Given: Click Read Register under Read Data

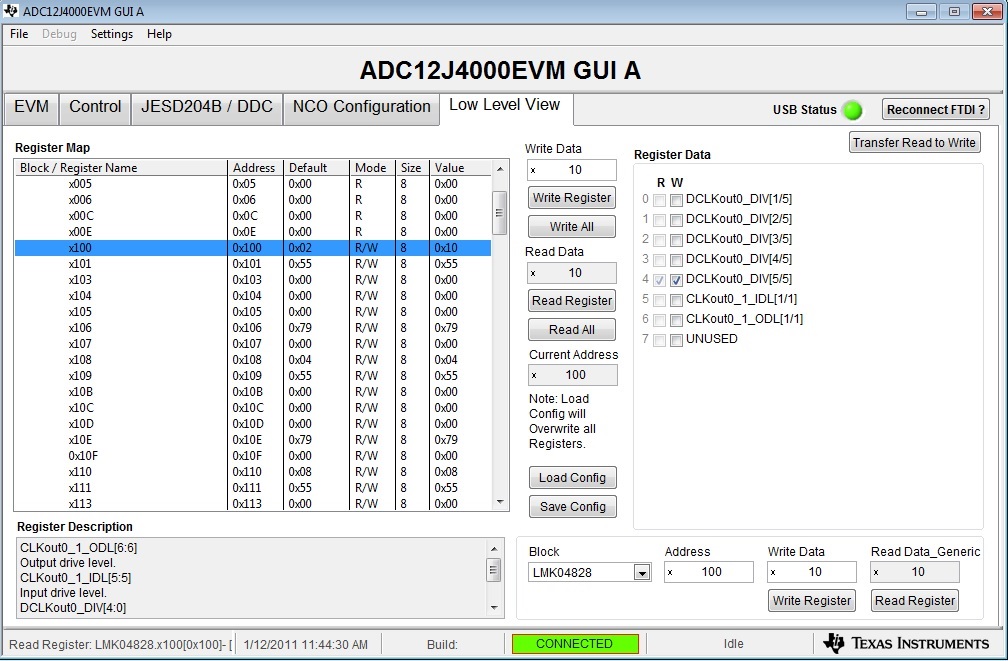Looking at the screenshot, I should 572,300.
